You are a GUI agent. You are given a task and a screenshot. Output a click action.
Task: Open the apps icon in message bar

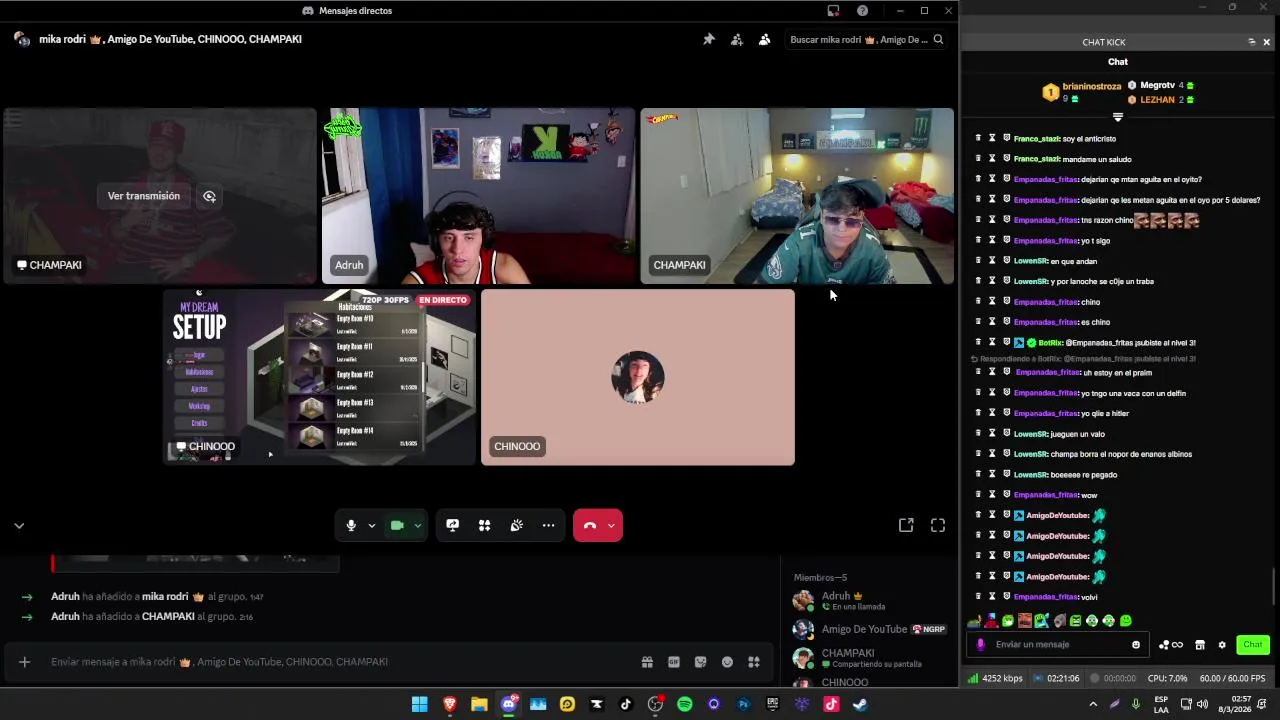coord(754,661)
